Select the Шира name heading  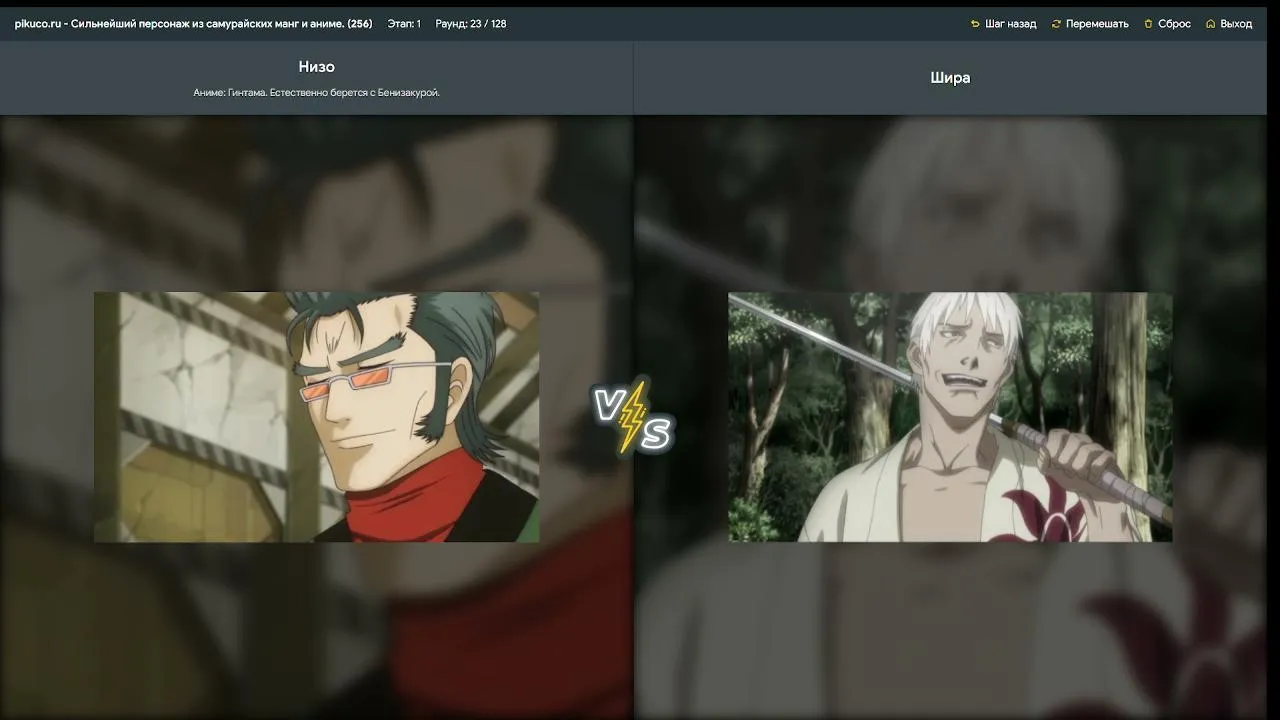pyautogui.click(x=950, y=78)
